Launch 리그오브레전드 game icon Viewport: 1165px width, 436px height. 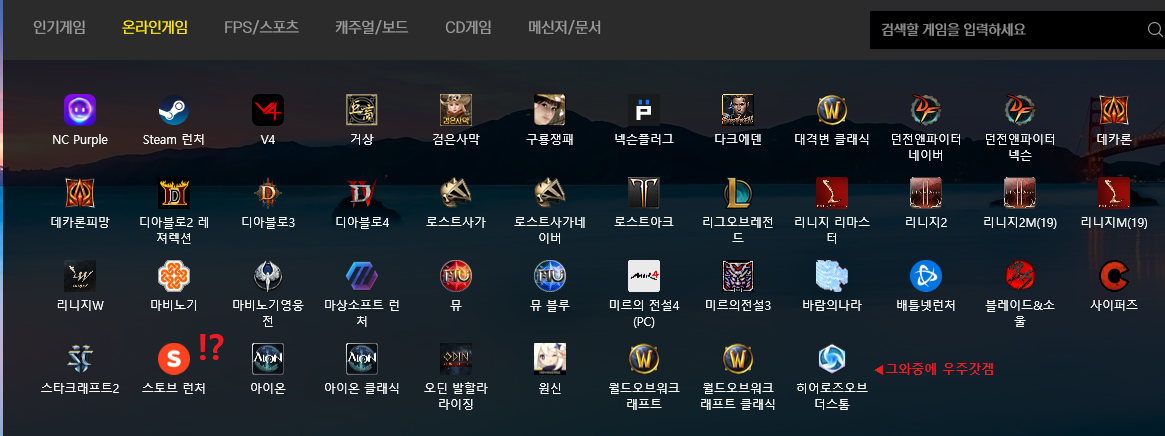[x=738, y=193]
